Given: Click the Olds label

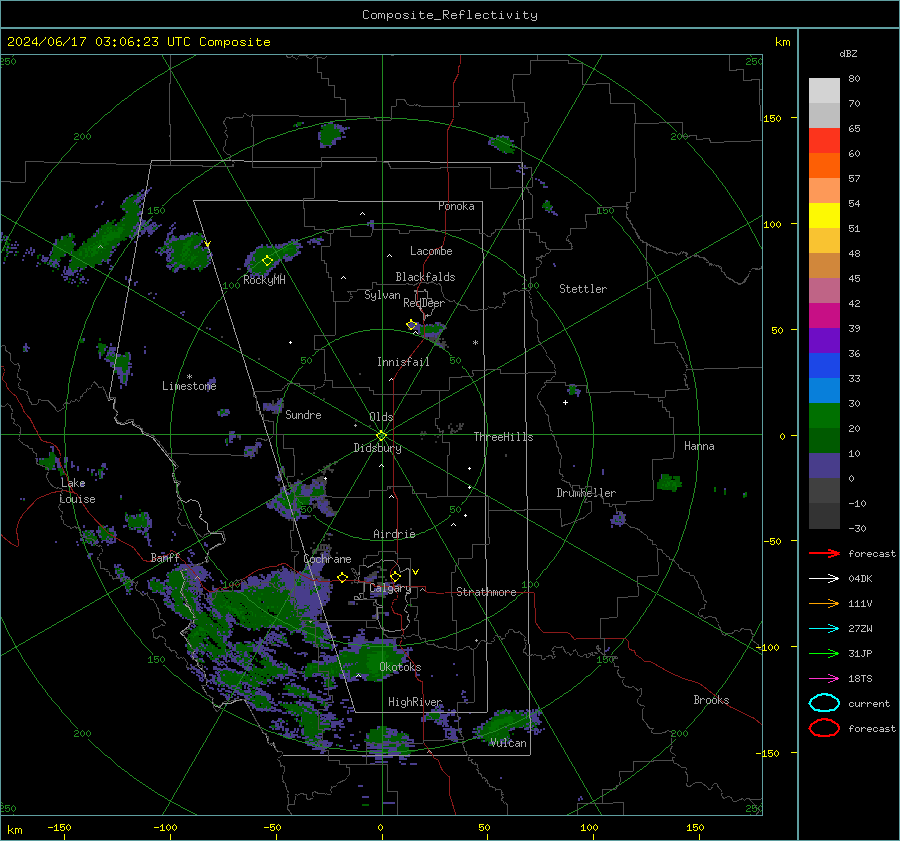Looking at the screenshot, I should tap(381, 417).
